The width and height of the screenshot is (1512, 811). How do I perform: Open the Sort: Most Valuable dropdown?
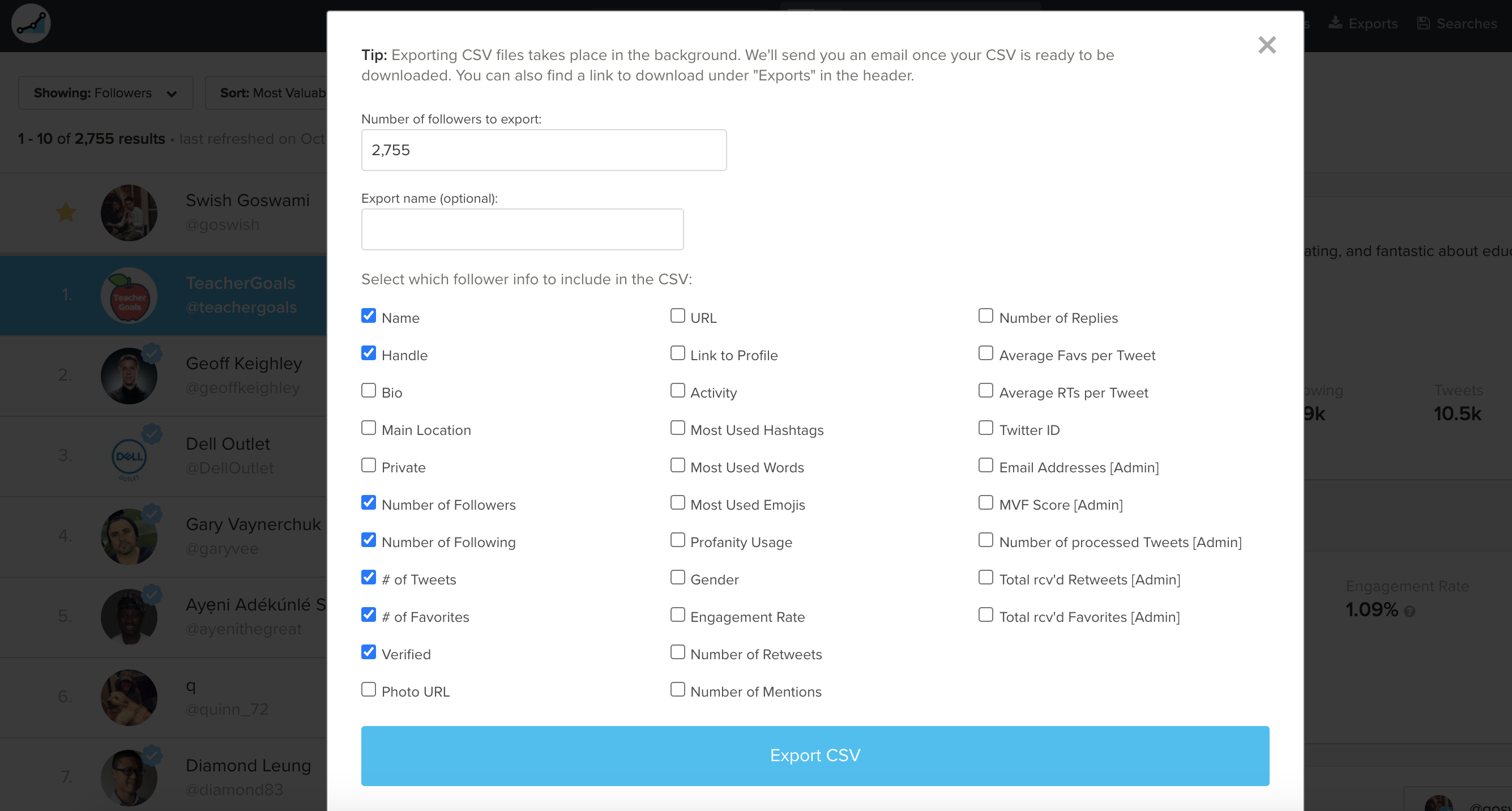point(266,93)
